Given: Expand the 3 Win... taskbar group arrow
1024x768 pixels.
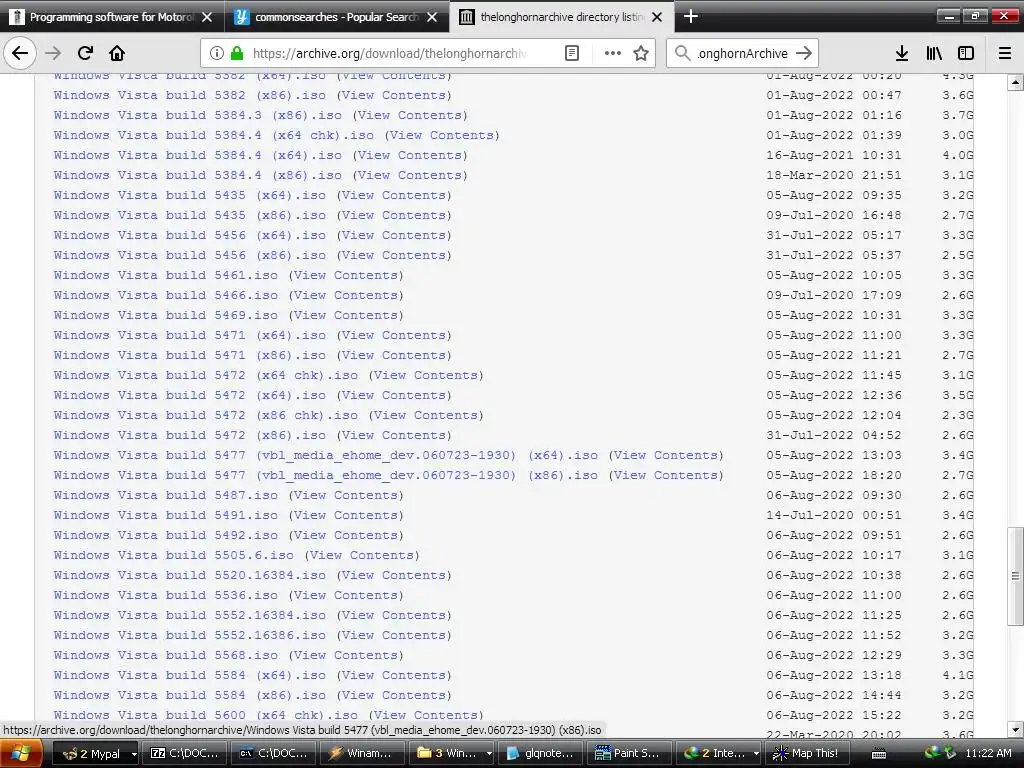Looking at the screenshot, I should (x=488, y=754).
